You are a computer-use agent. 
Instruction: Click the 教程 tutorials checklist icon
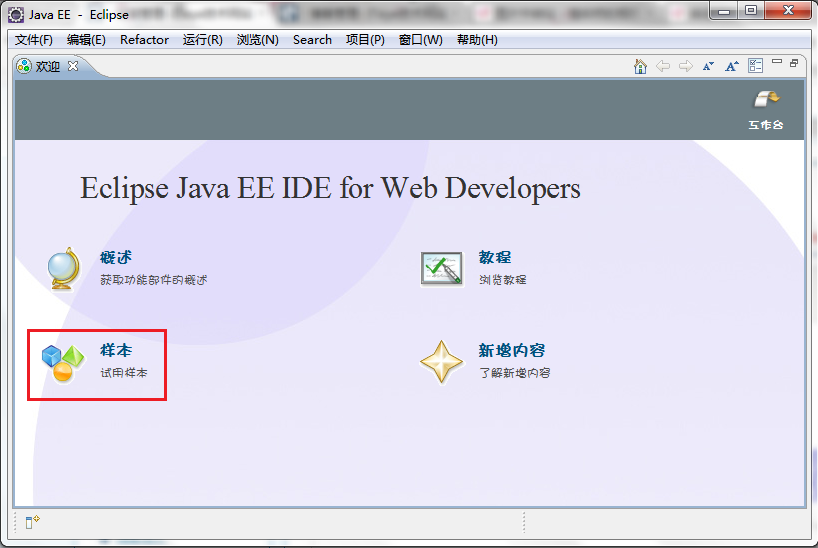[441, 269]
